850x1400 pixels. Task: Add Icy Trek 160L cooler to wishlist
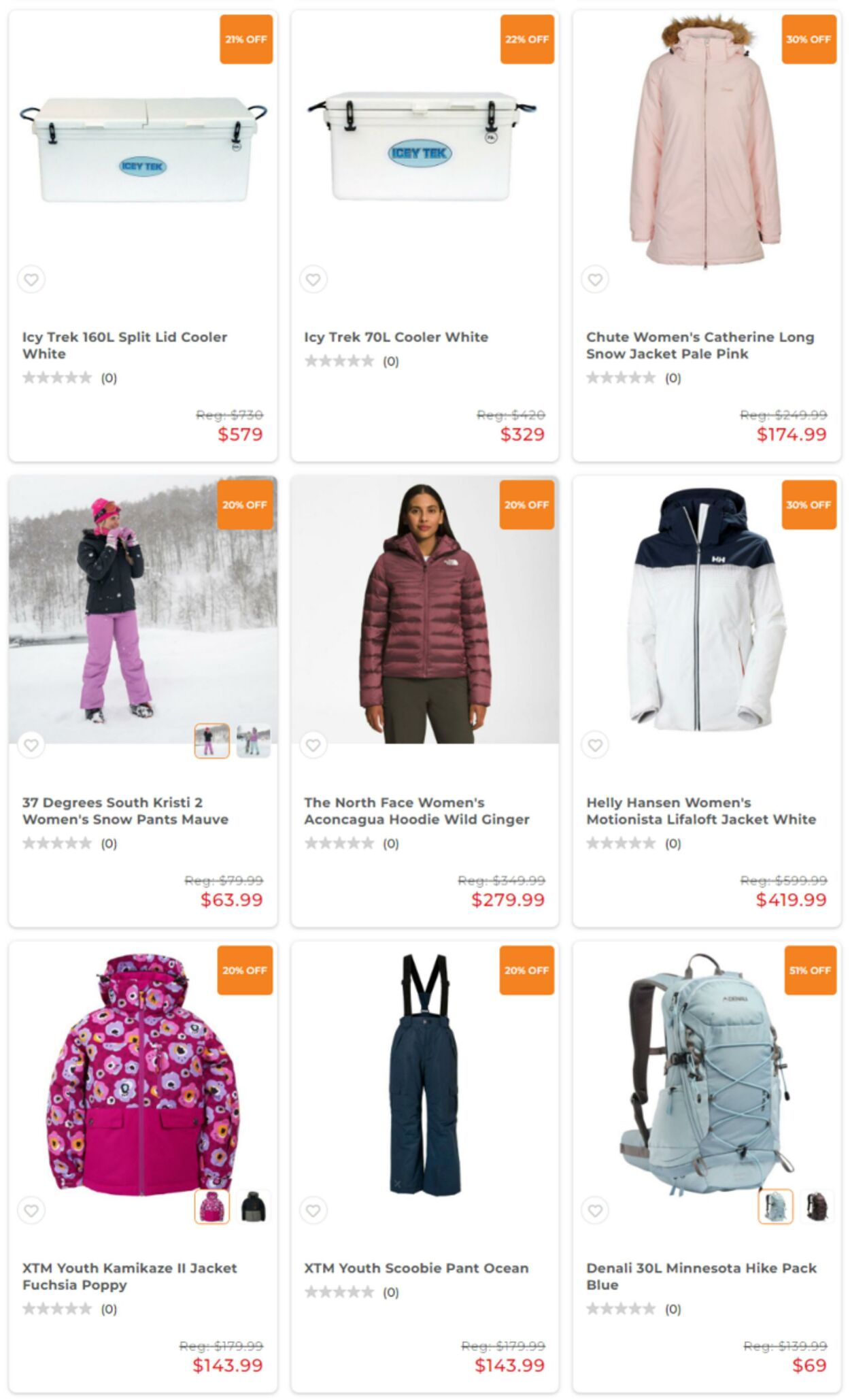[31, 280]
